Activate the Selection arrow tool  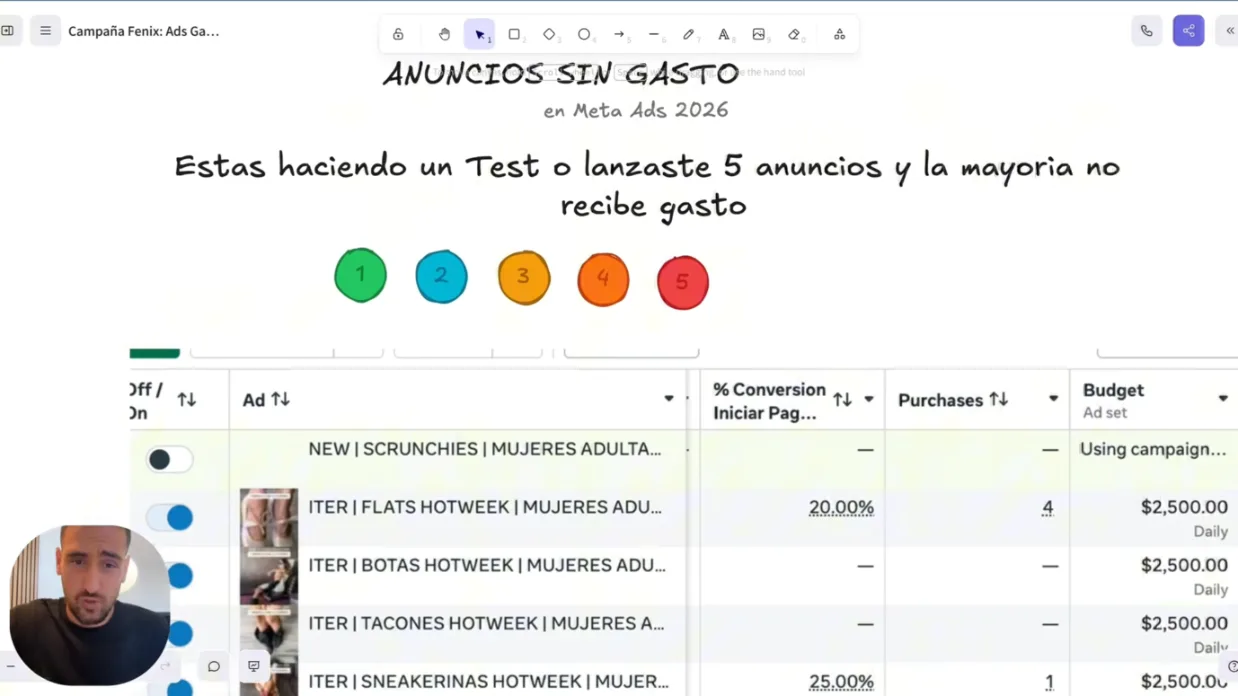pyautogui.click(x=479, y=34)
